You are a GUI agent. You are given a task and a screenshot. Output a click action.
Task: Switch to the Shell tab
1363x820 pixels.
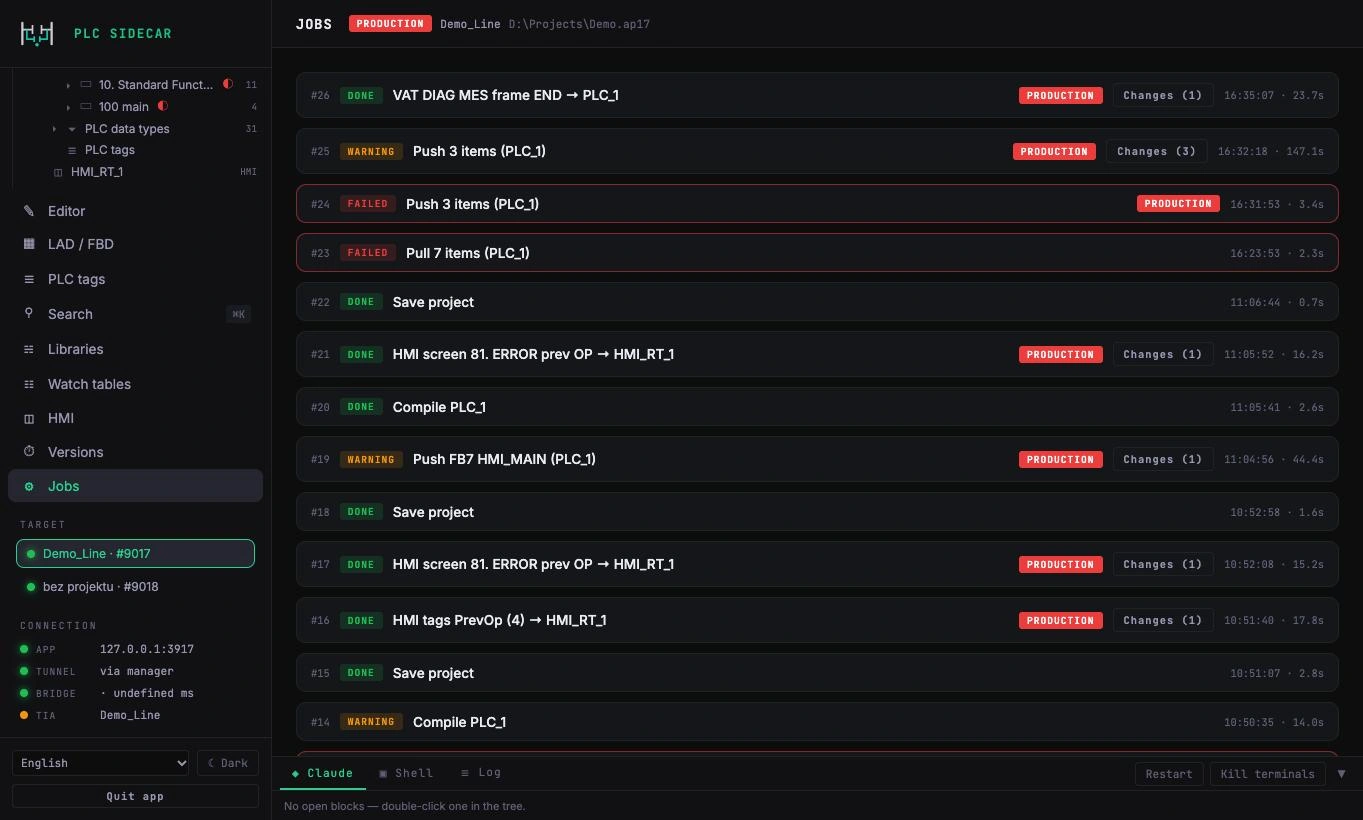pyautogui.click(x=406, y=772)
